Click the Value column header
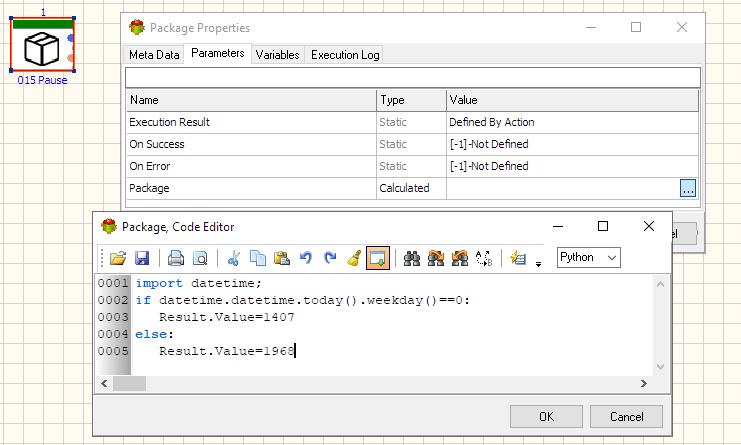The width and height of the screenshot is (741, 445). pyautogui.click(x=572, y=100)
